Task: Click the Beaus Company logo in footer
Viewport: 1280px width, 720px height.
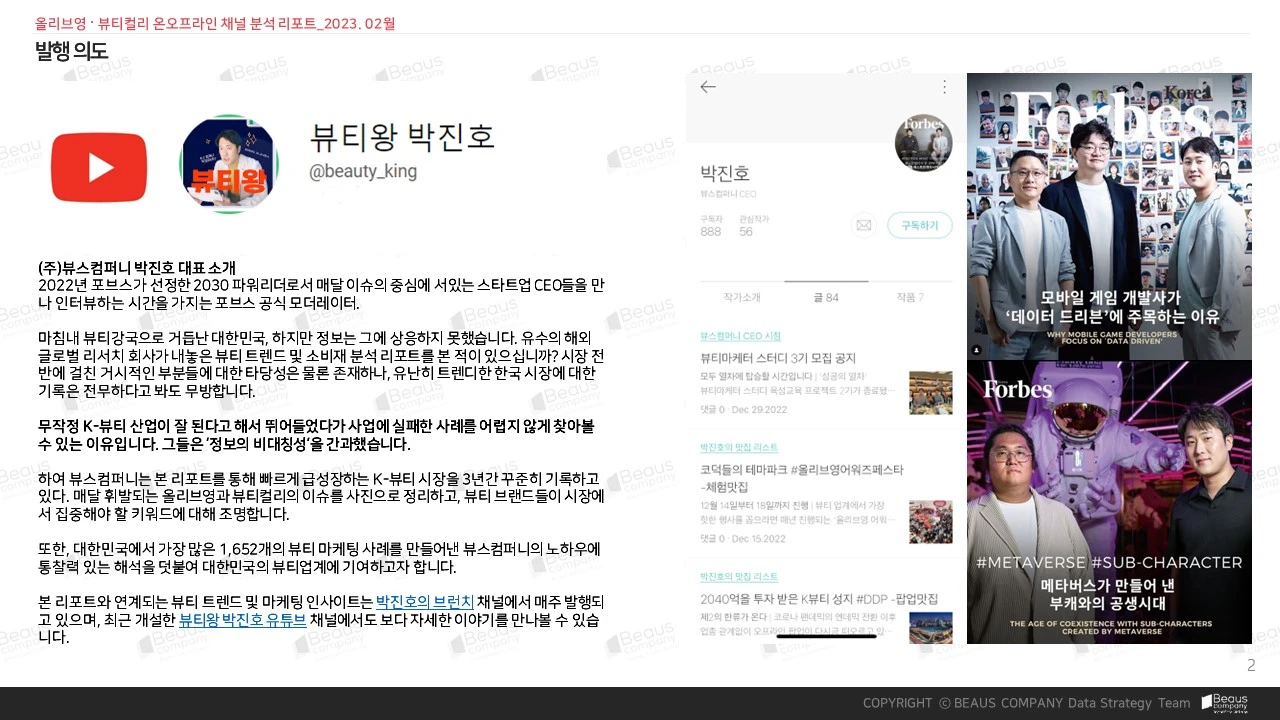Action: click(1224, 703)
